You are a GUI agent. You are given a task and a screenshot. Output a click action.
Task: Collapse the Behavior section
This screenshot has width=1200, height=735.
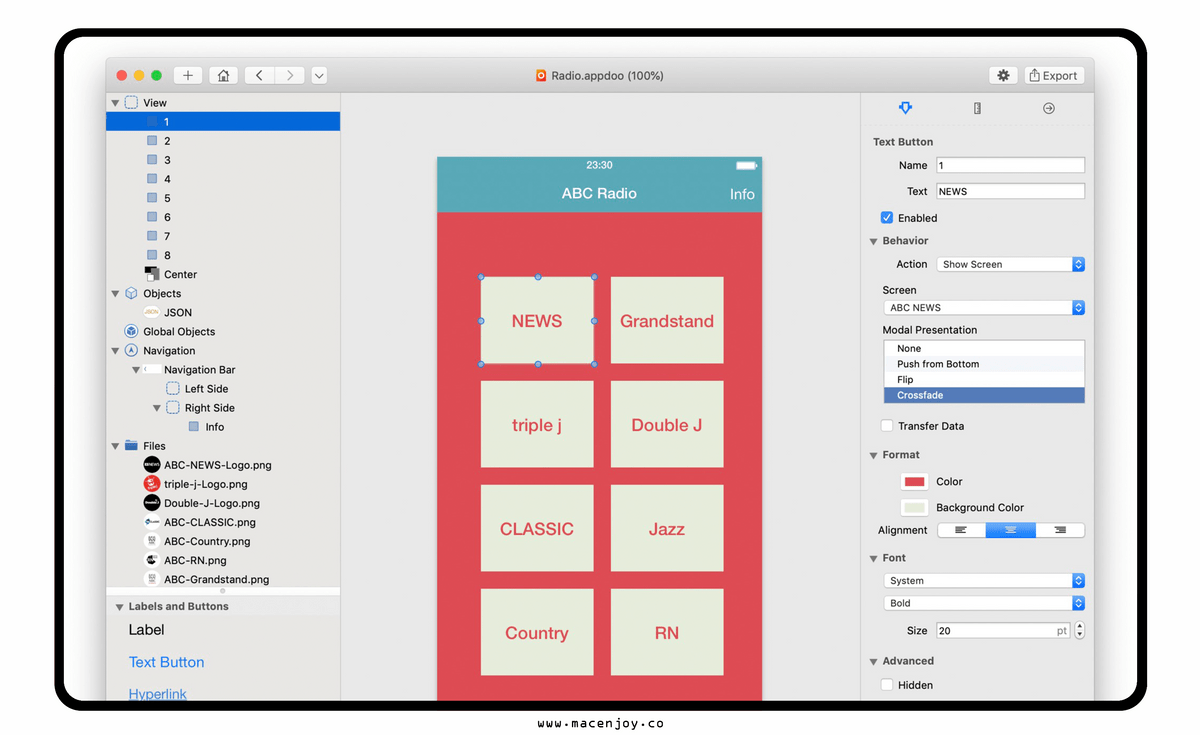[873, 241]
